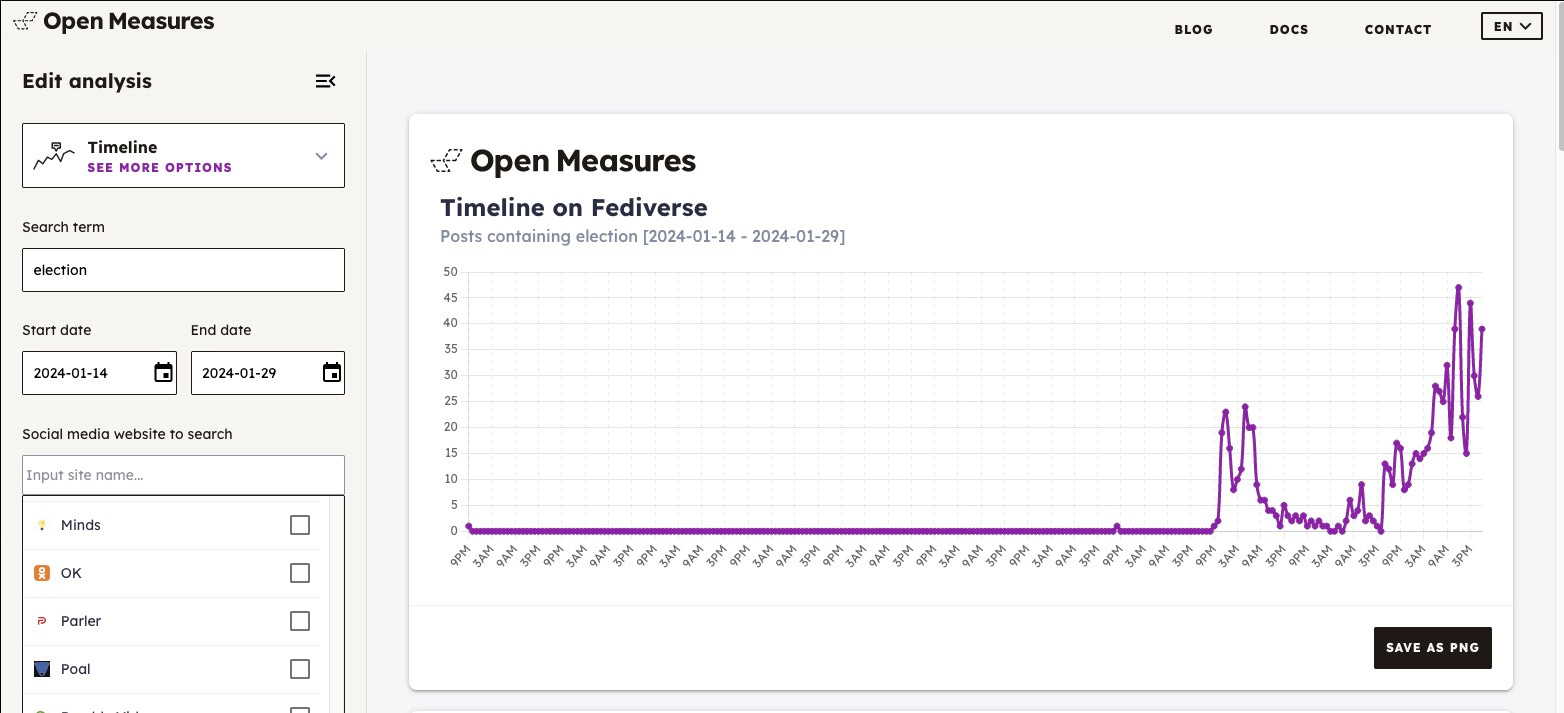This screenshot has height=713, width=1564.
Task: Check the Minds checkbox
Action: pyautogui.click(x=300, y=525)
